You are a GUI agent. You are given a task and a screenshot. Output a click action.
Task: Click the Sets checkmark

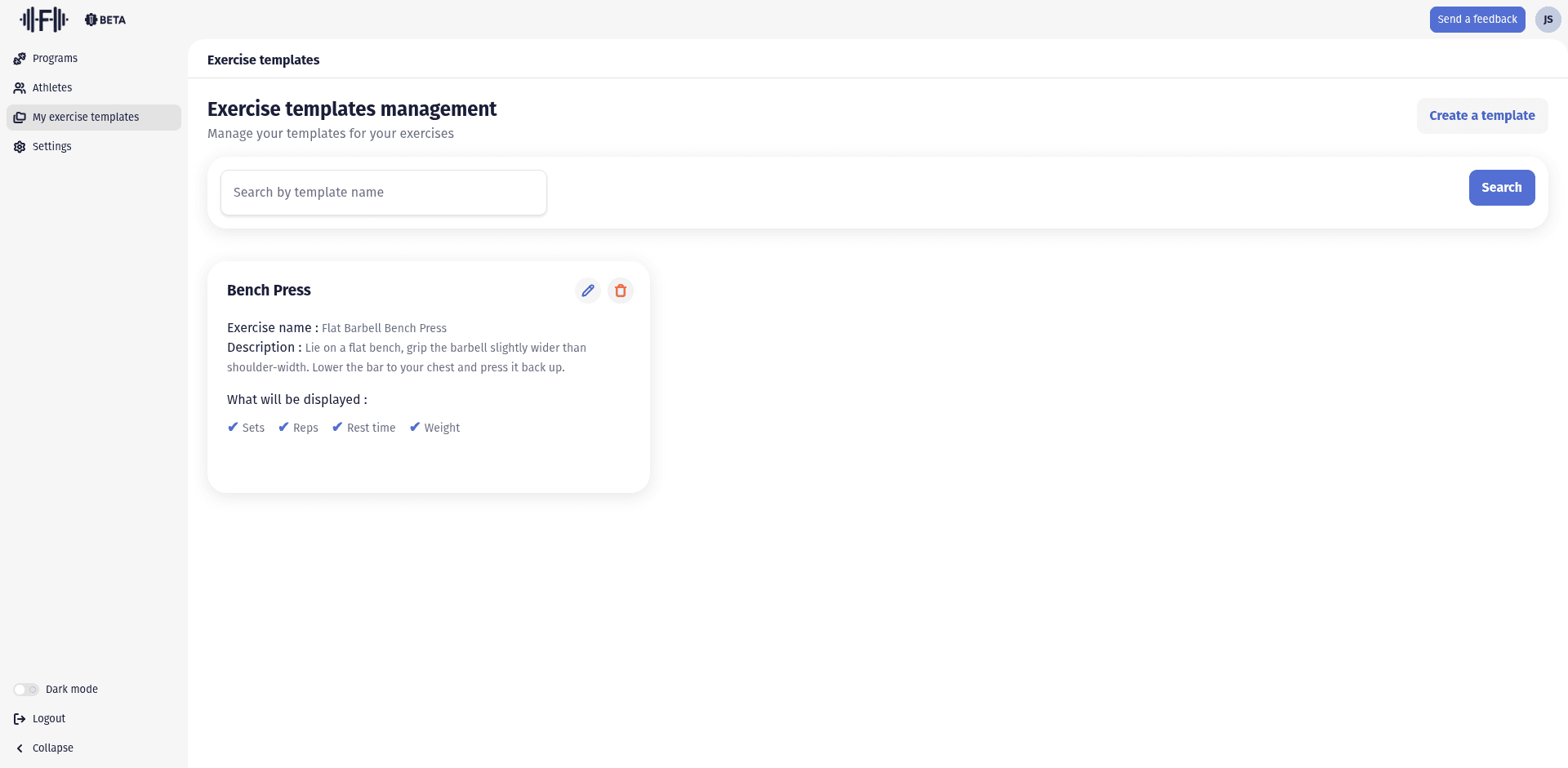(233, 427)
